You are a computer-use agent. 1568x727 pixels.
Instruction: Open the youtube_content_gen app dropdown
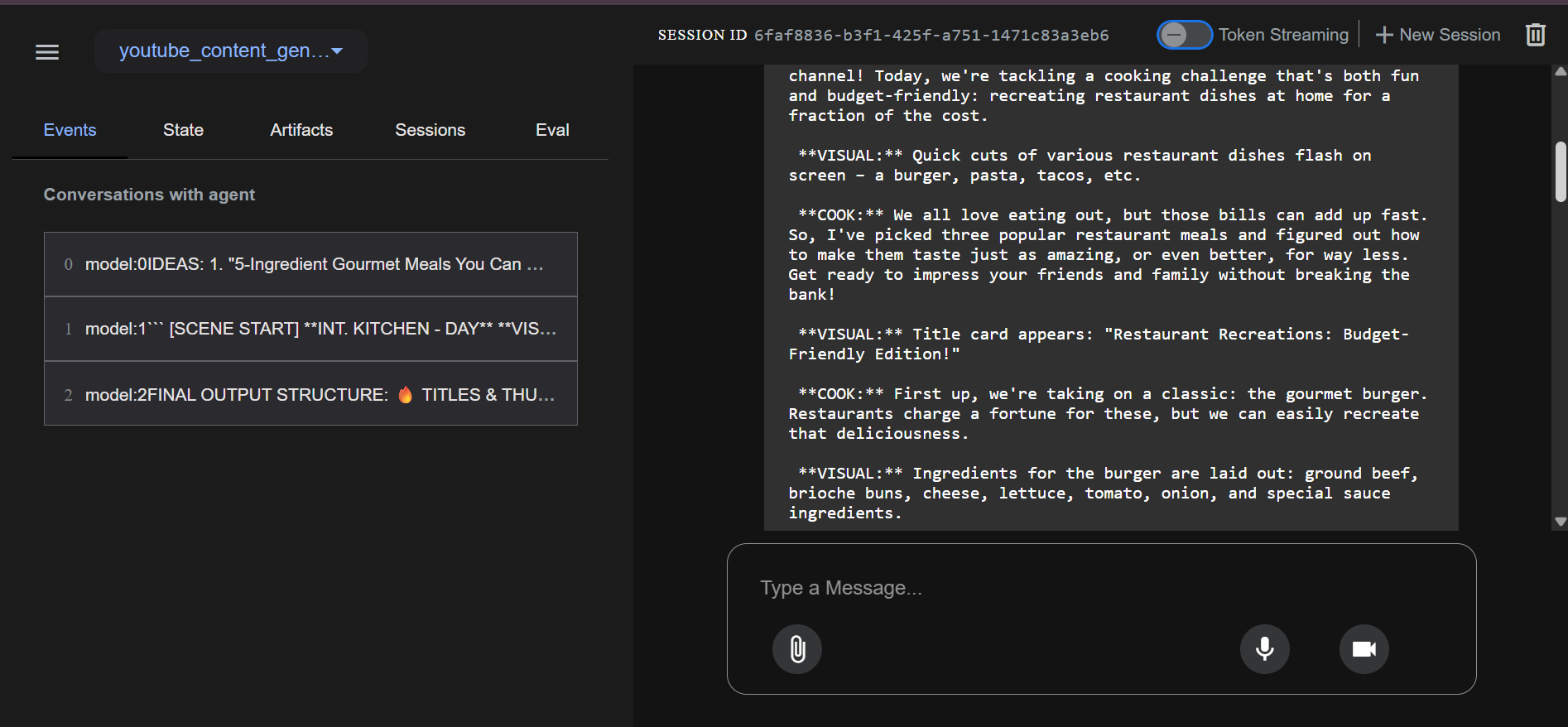coord(231,51)
